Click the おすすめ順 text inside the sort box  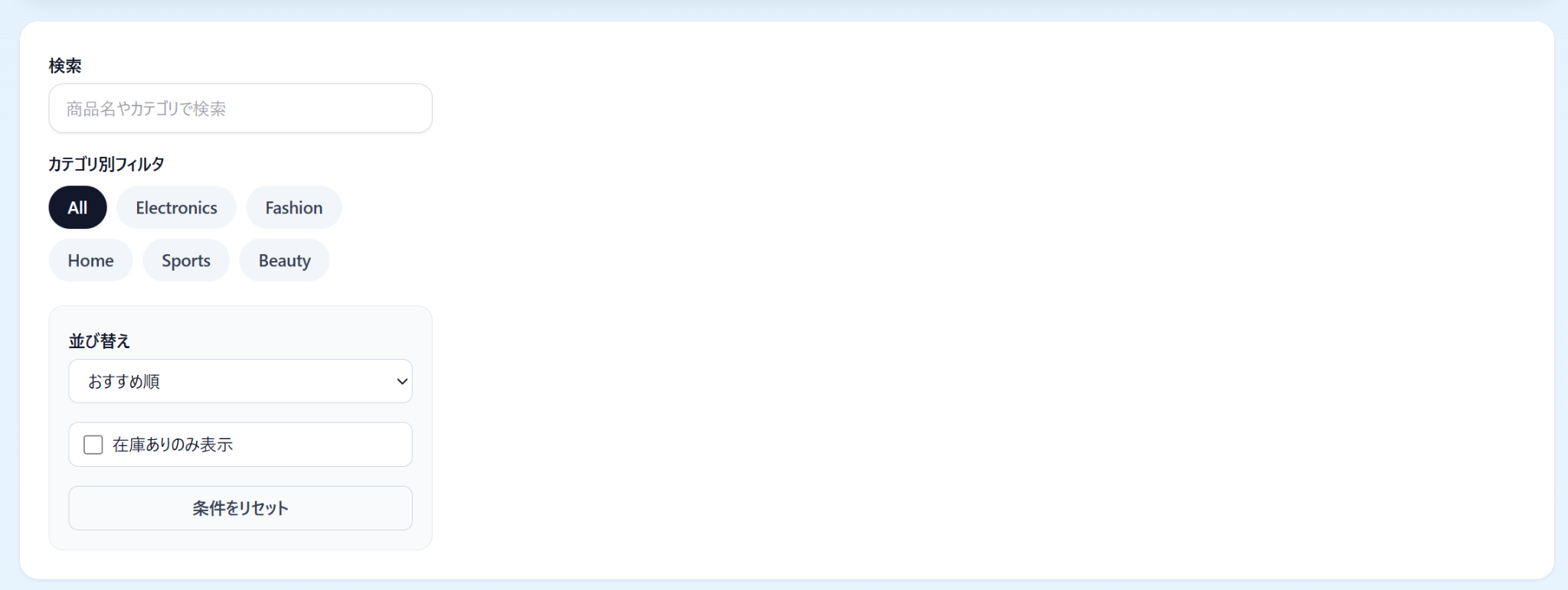coord(124,381)
